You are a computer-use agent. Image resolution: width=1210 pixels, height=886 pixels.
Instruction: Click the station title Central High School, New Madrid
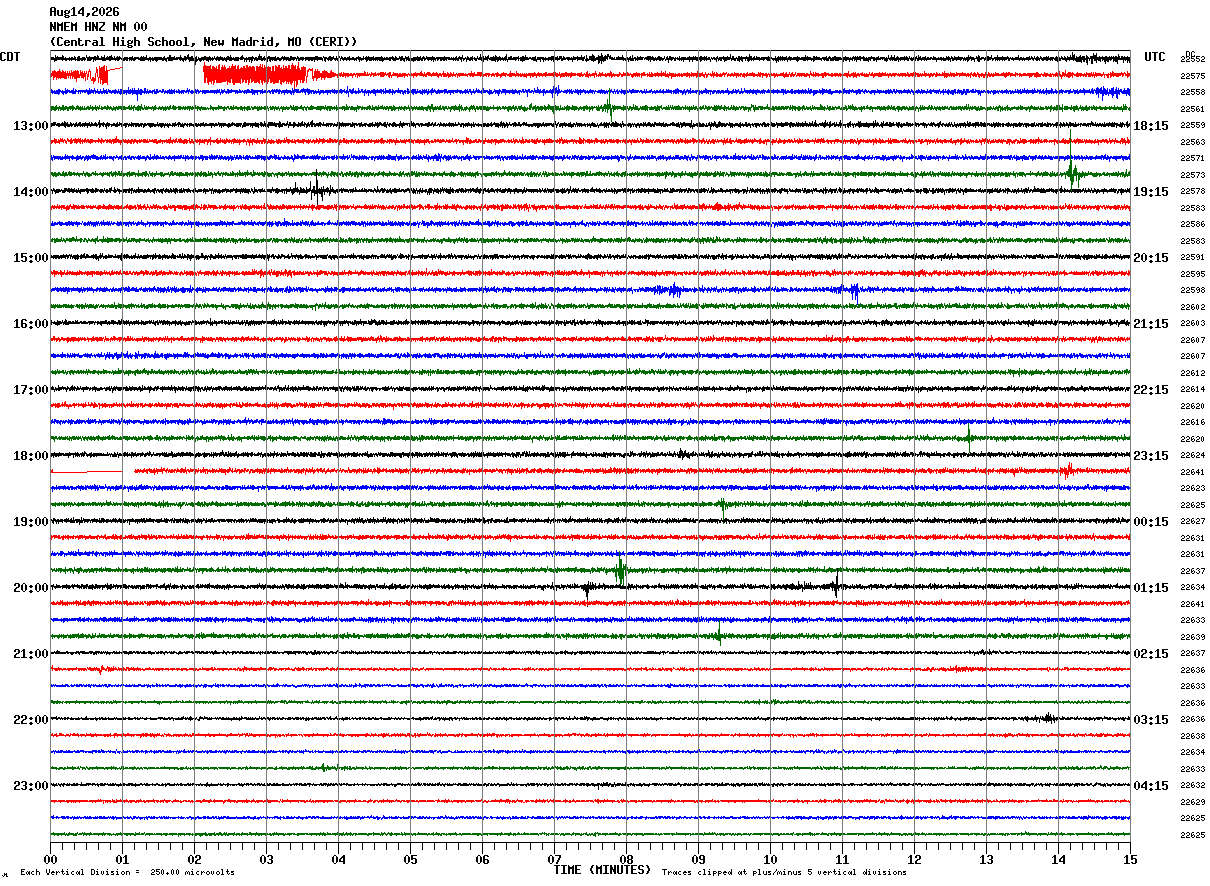pyautogui.click(x=203, y=42)
